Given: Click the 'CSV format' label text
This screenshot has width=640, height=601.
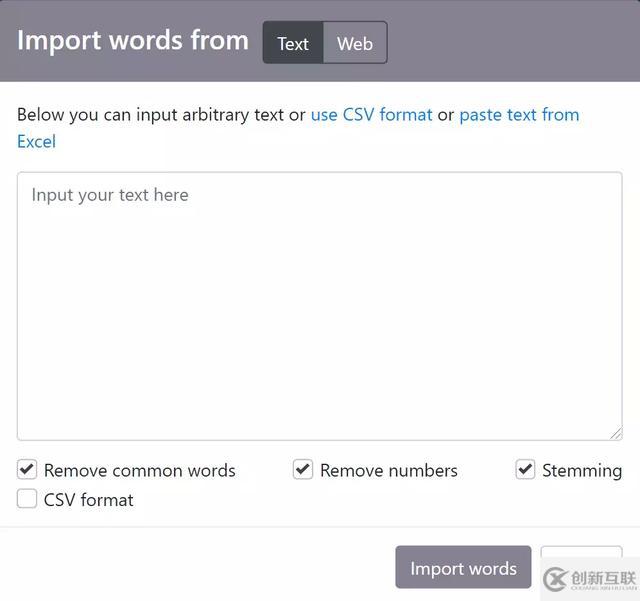Looking at the screenshot, I should point(89,500).
